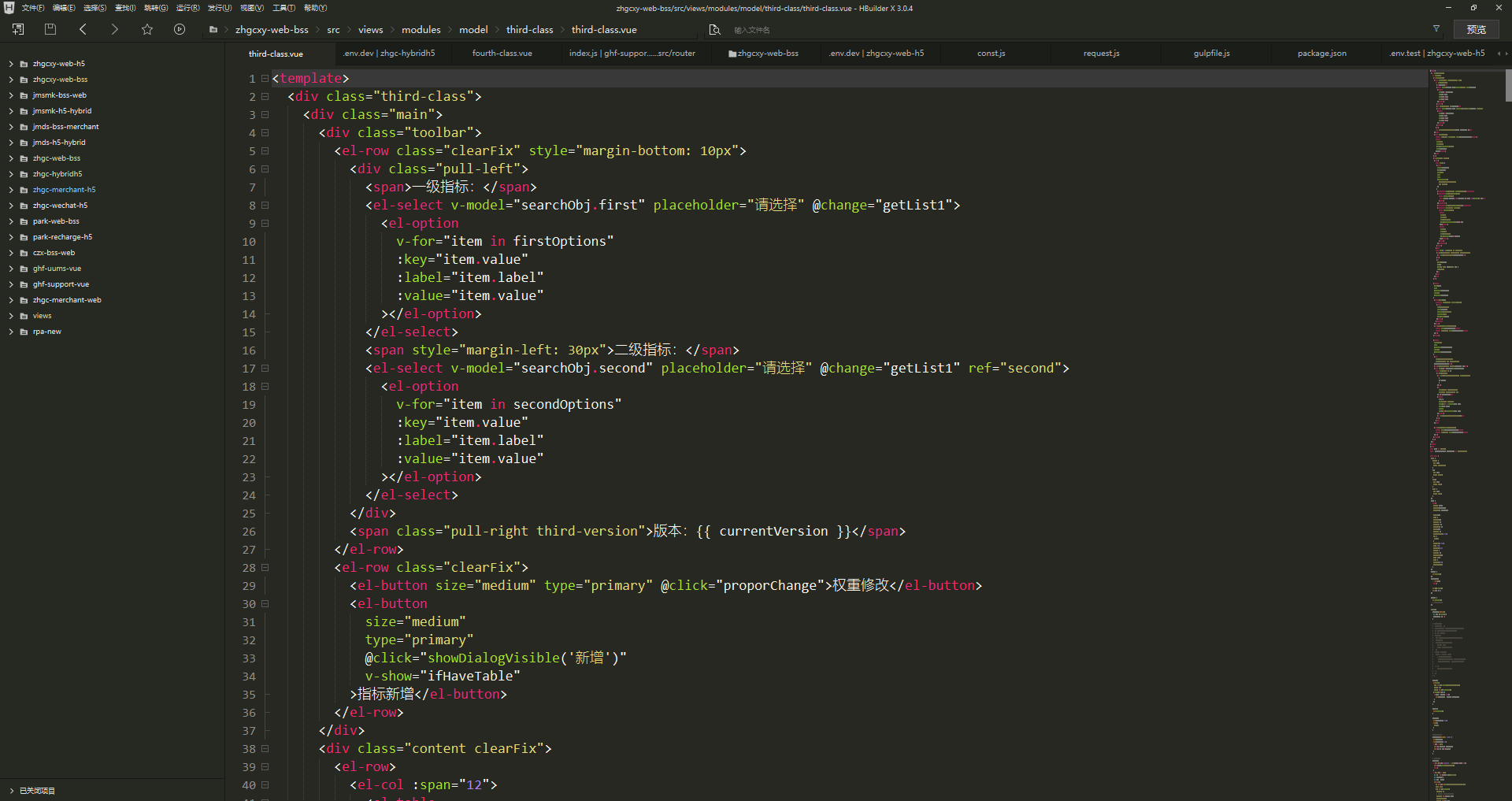Expand the jmds-bss-merchant project
Screen dimensions: 1512x801
pos(11,127)
